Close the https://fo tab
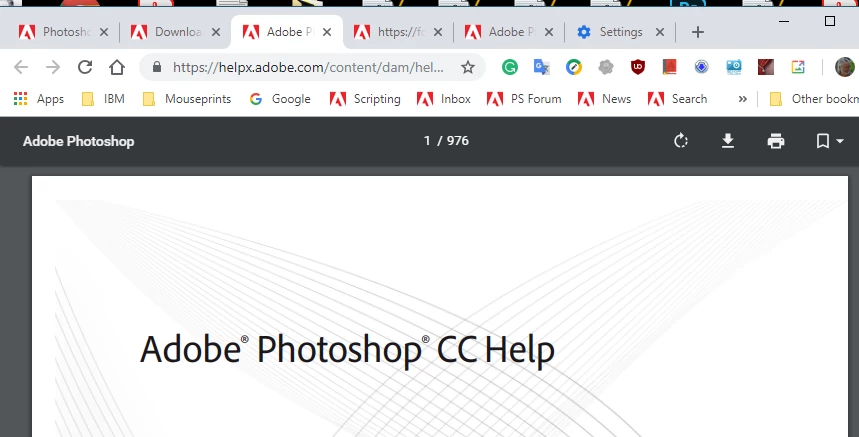This screenshot has height=437, width=859. click(x=438, y=32)
